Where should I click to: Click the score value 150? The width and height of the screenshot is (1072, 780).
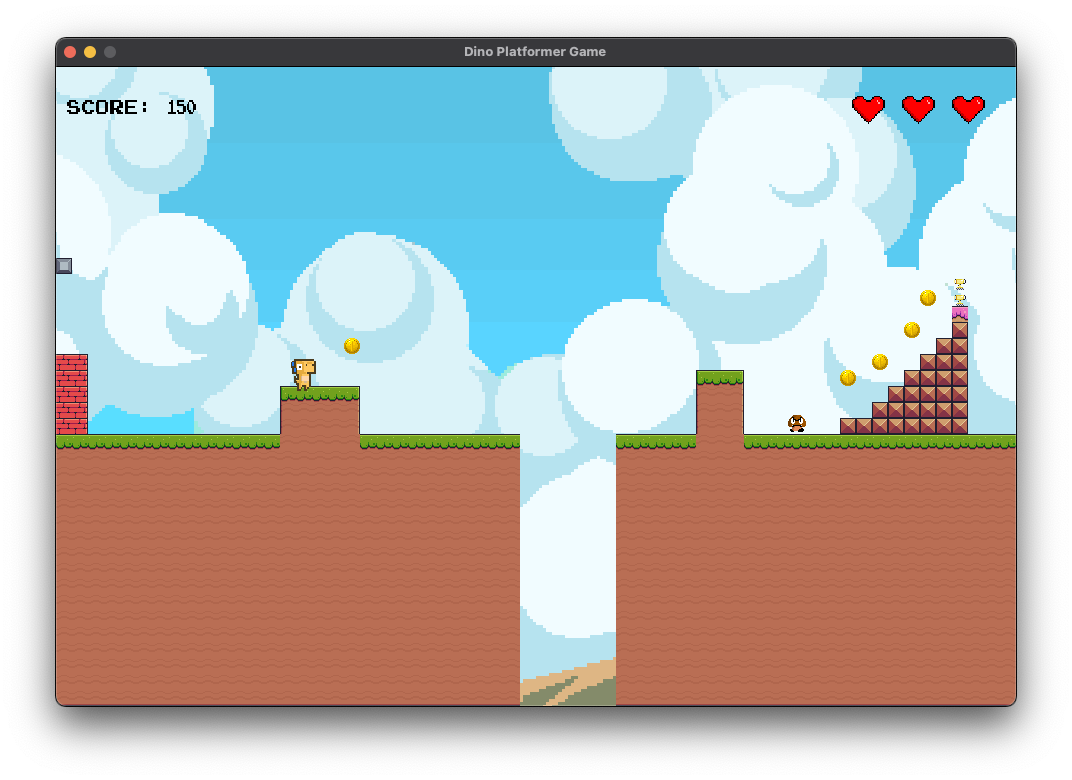(x=181, y=107)
